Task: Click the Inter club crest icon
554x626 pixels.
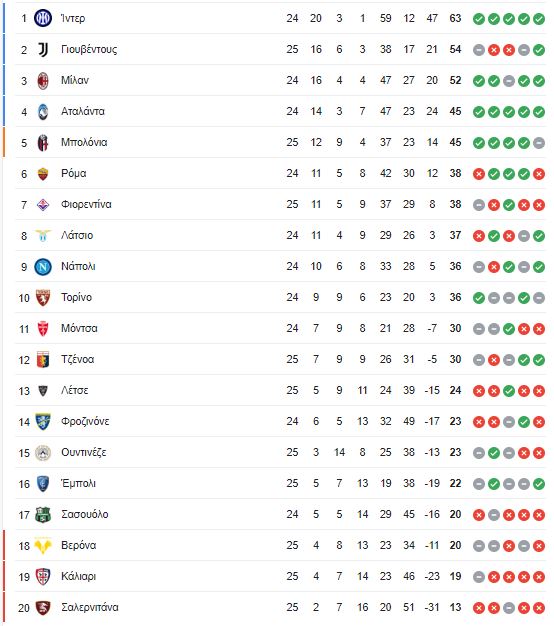Action: 43,18
